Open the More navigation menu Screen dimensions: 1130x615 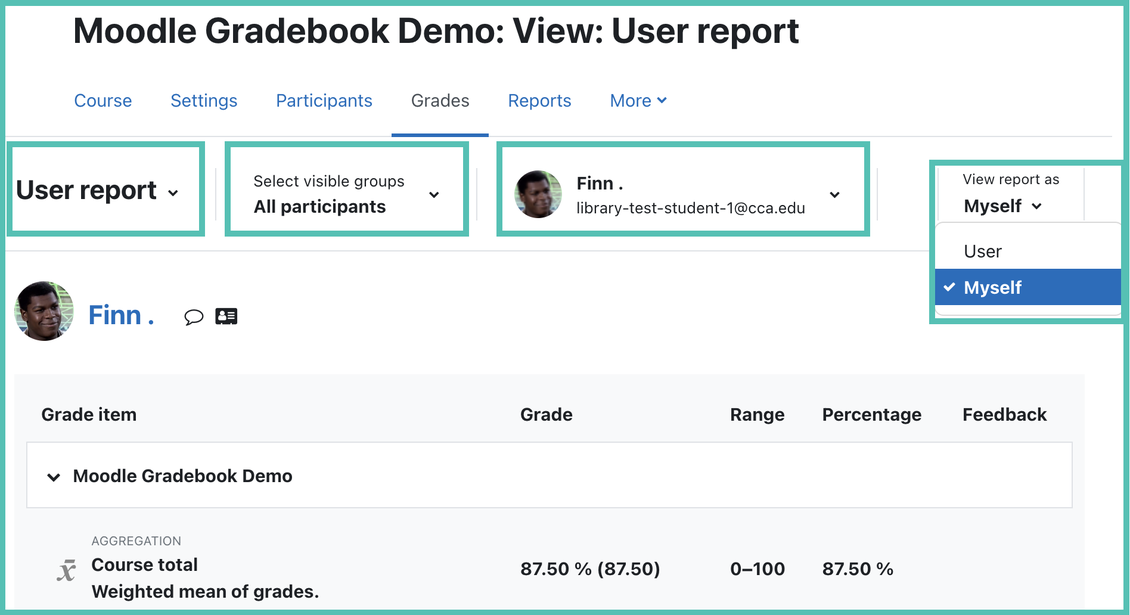[638, 101]
